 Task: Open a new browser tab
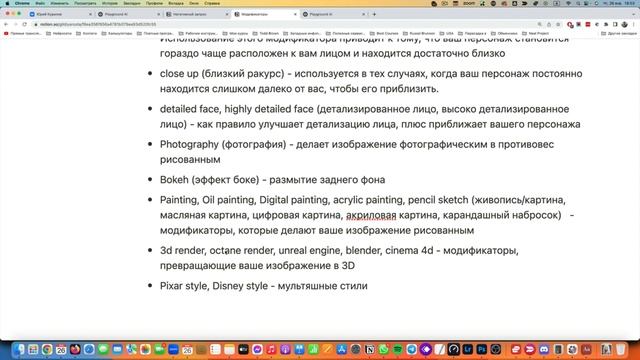tap(374, 14)
